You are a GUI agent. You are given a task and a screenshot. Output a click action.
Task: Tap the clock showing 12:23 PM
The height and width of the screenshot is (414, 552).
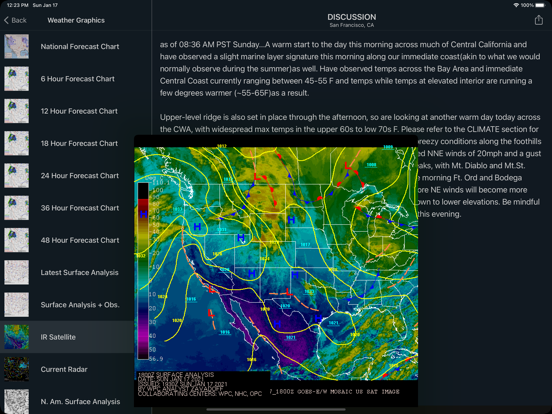[18, 5]
